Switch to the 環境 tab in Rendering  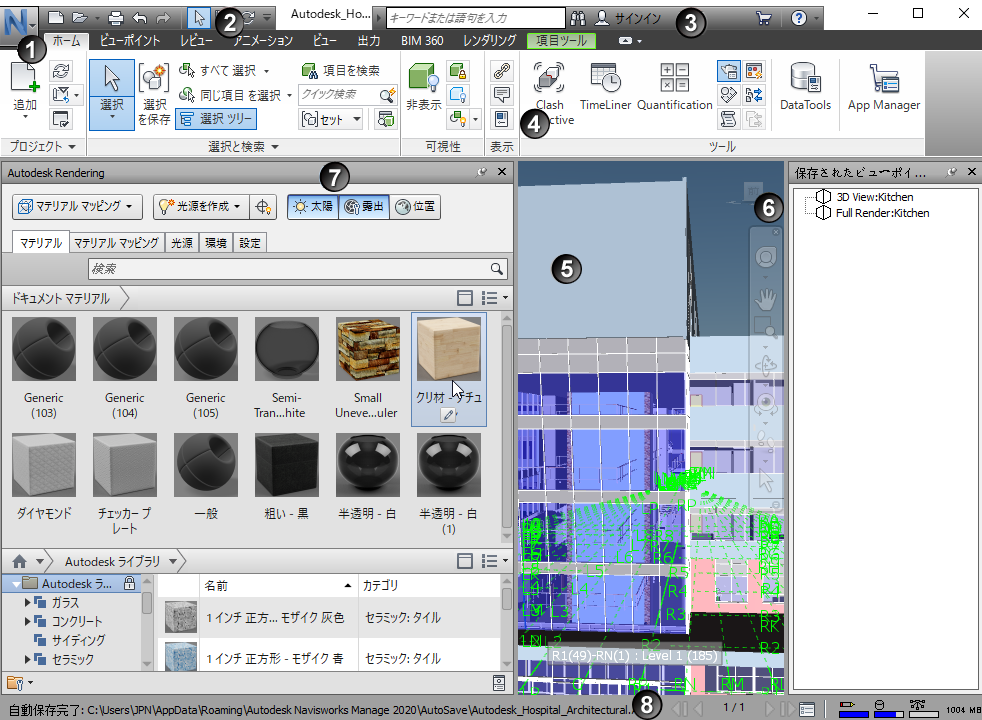point(216,243)
